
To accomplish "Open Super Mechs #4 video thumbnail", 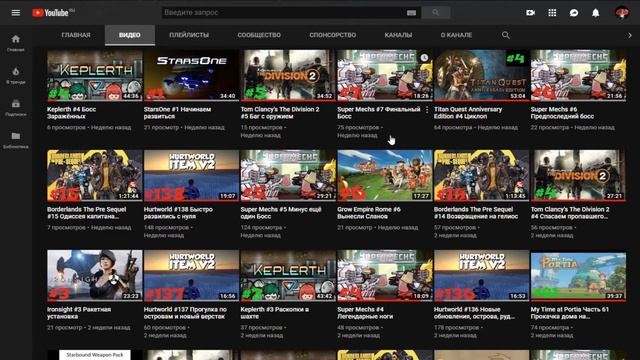I will pos(385,276).
